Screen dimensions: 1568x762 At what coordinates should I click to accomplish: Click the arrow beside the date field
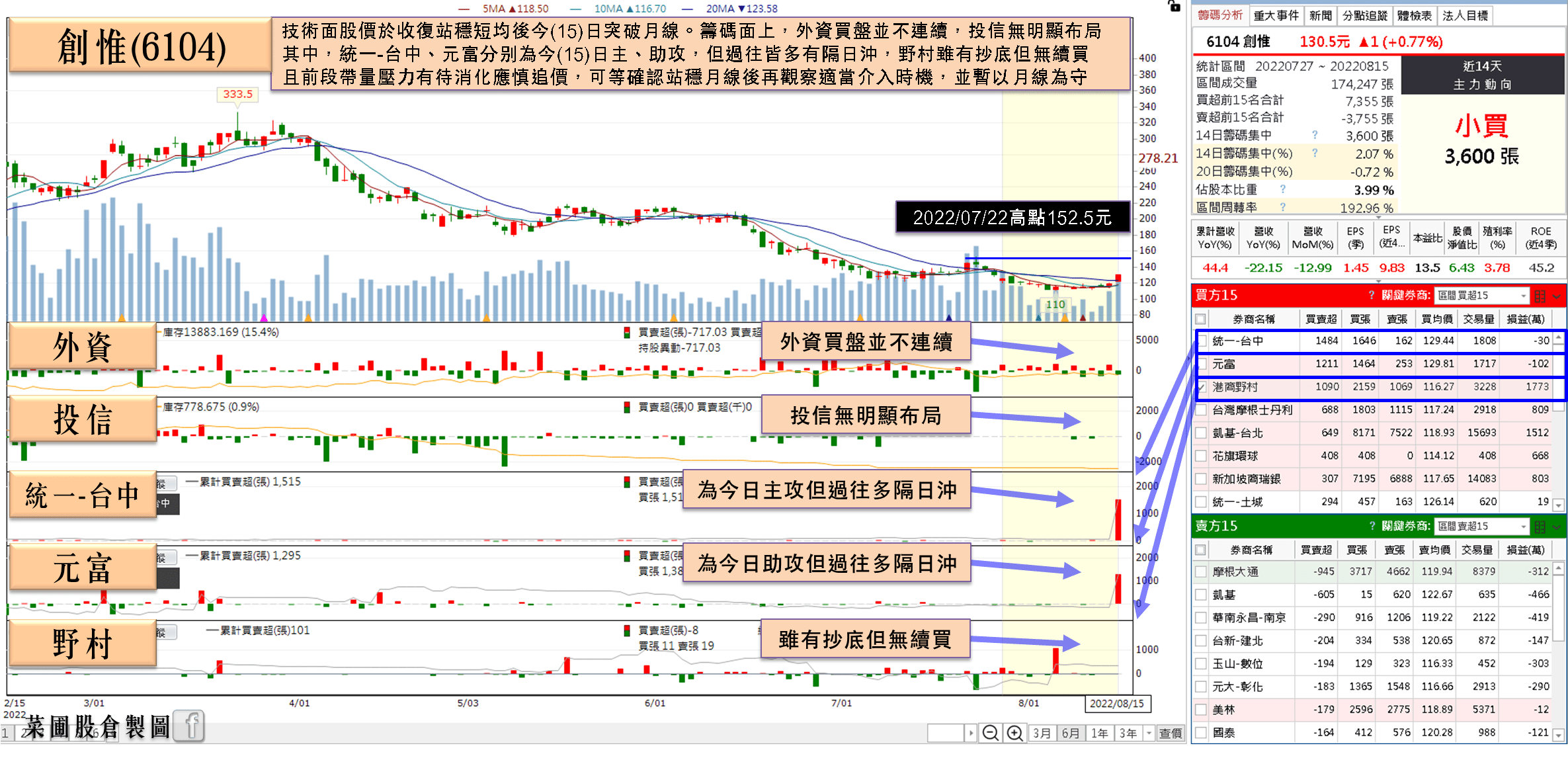(971, 733)
